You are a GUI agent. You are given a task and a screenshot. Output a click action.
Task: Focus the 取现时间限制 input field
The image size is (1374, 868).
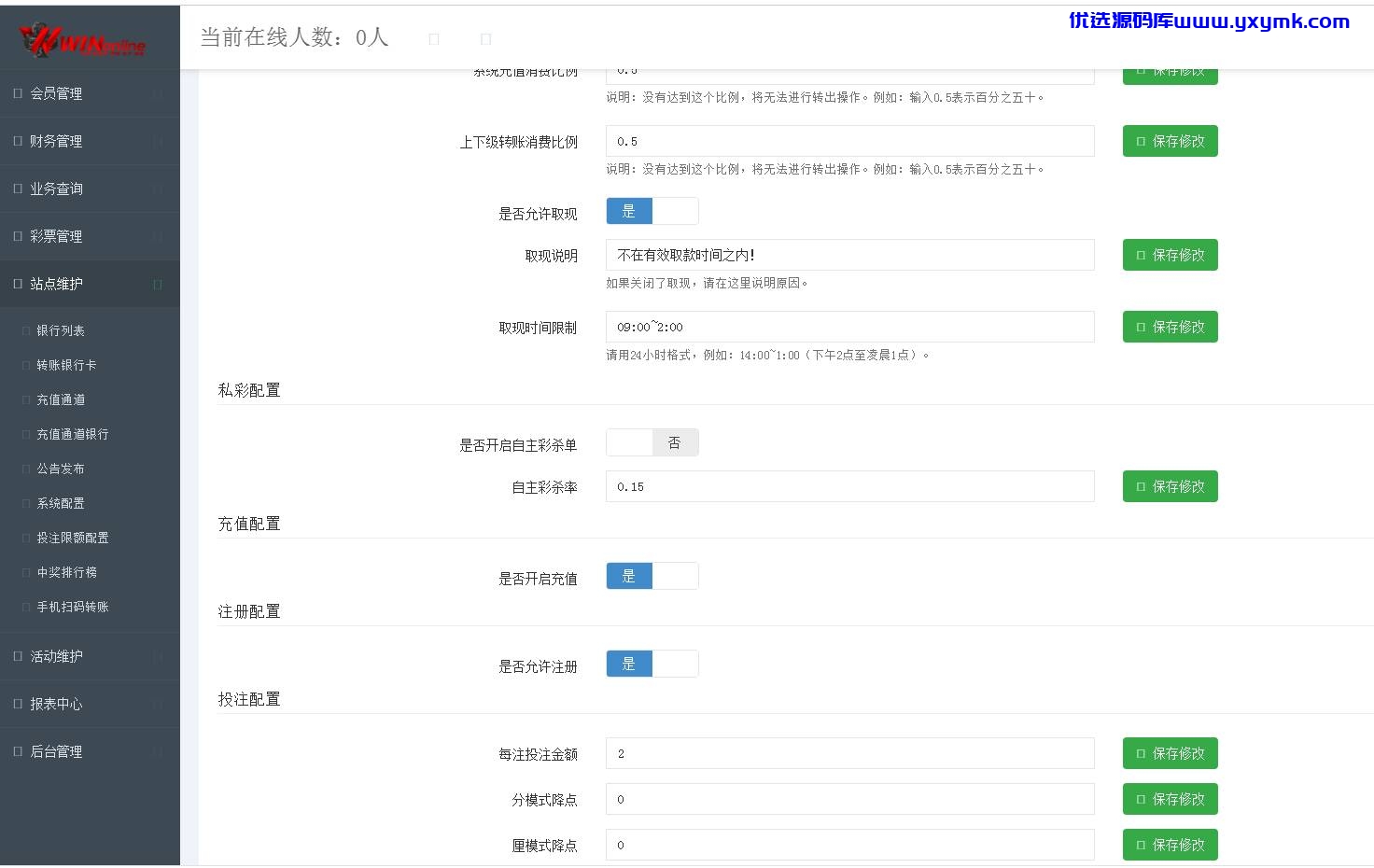click(x=850, y=327)
